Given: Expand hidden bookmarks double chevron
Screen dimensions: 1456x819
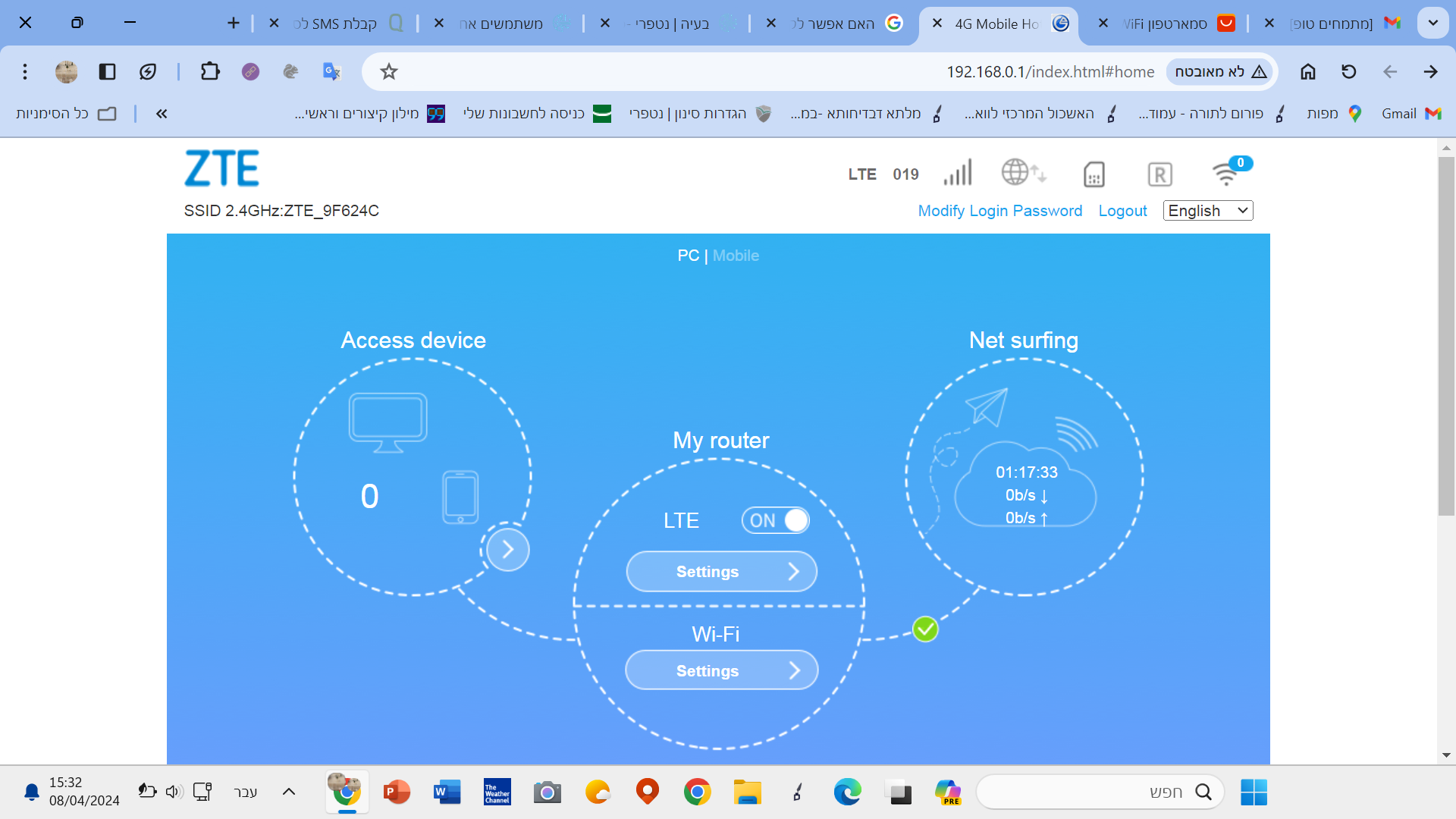Looking at the screenshot, I should coord(162,114).
